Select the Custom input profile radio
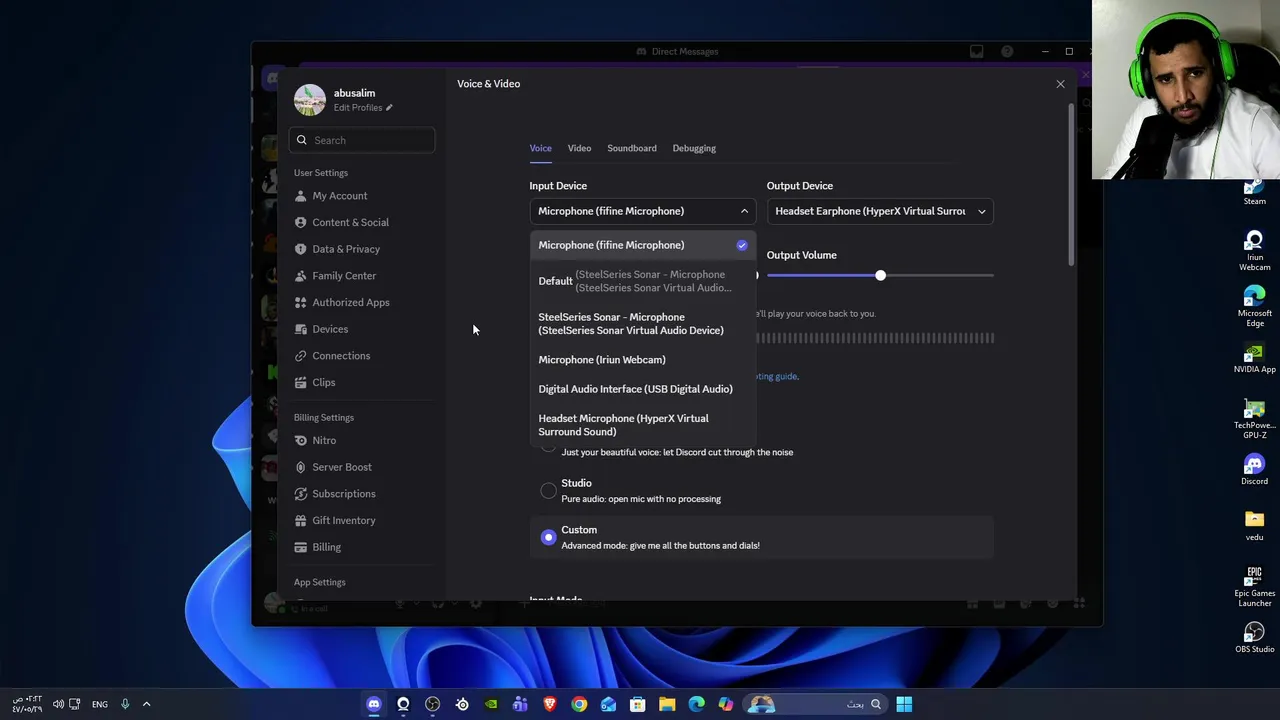This screenshot has width=1280, height=720. tap(548, 537)
